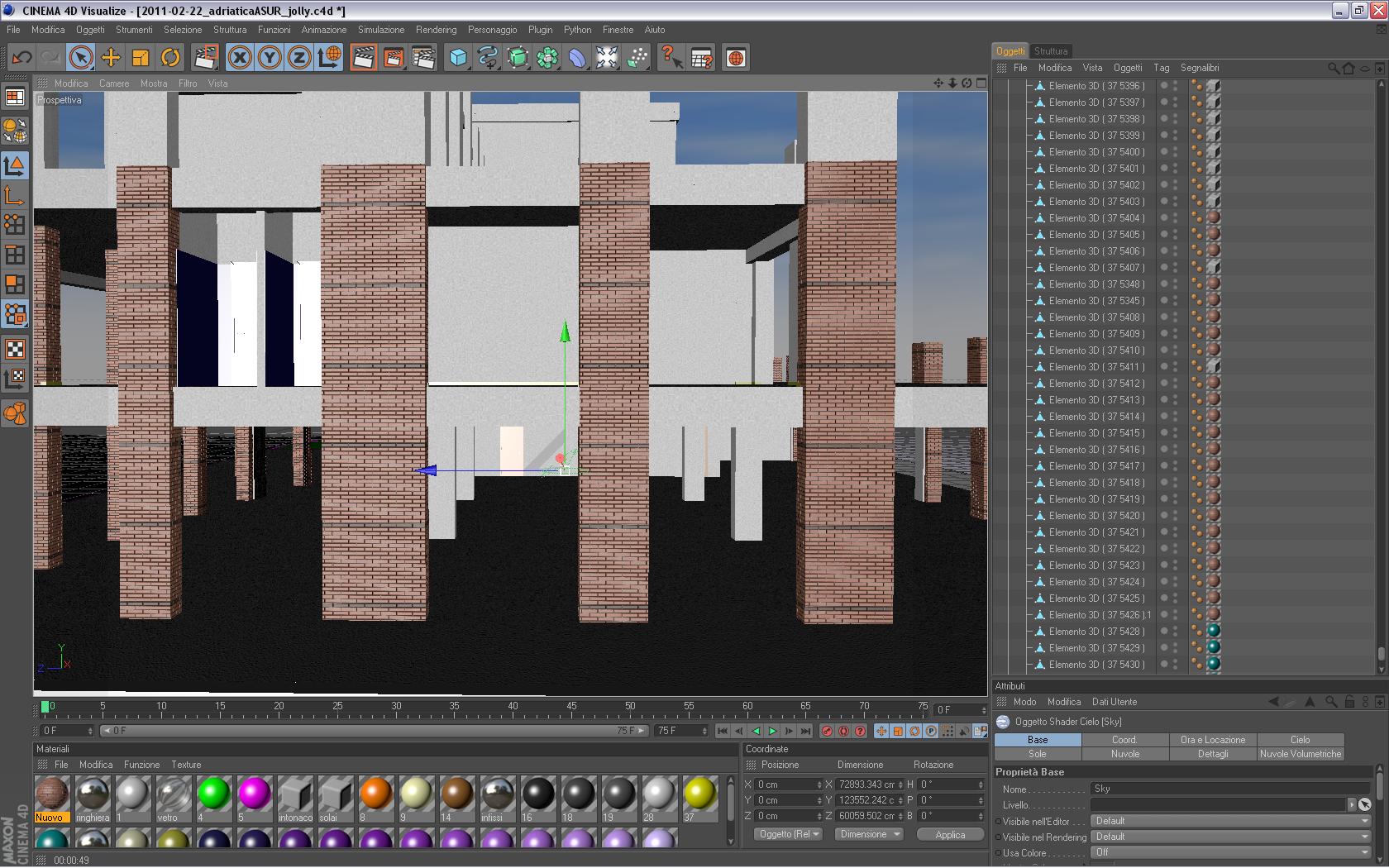Open the Visibile nell'Editor dropdown
The height and width of the screenshot is (868, 1389).
pos(1230,821)
